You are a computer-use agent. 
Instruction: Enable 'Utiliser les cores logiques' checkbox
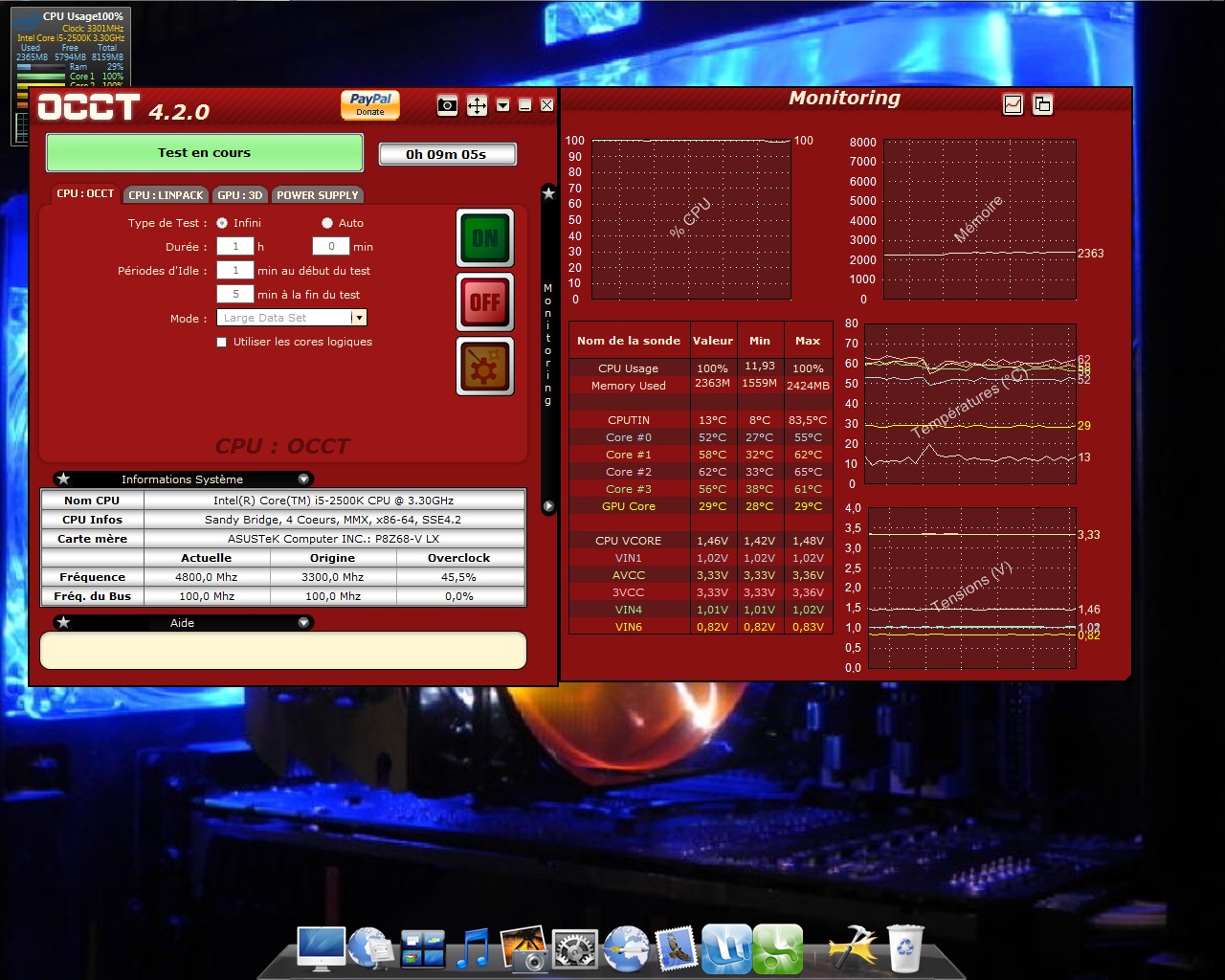pos(222,342)
